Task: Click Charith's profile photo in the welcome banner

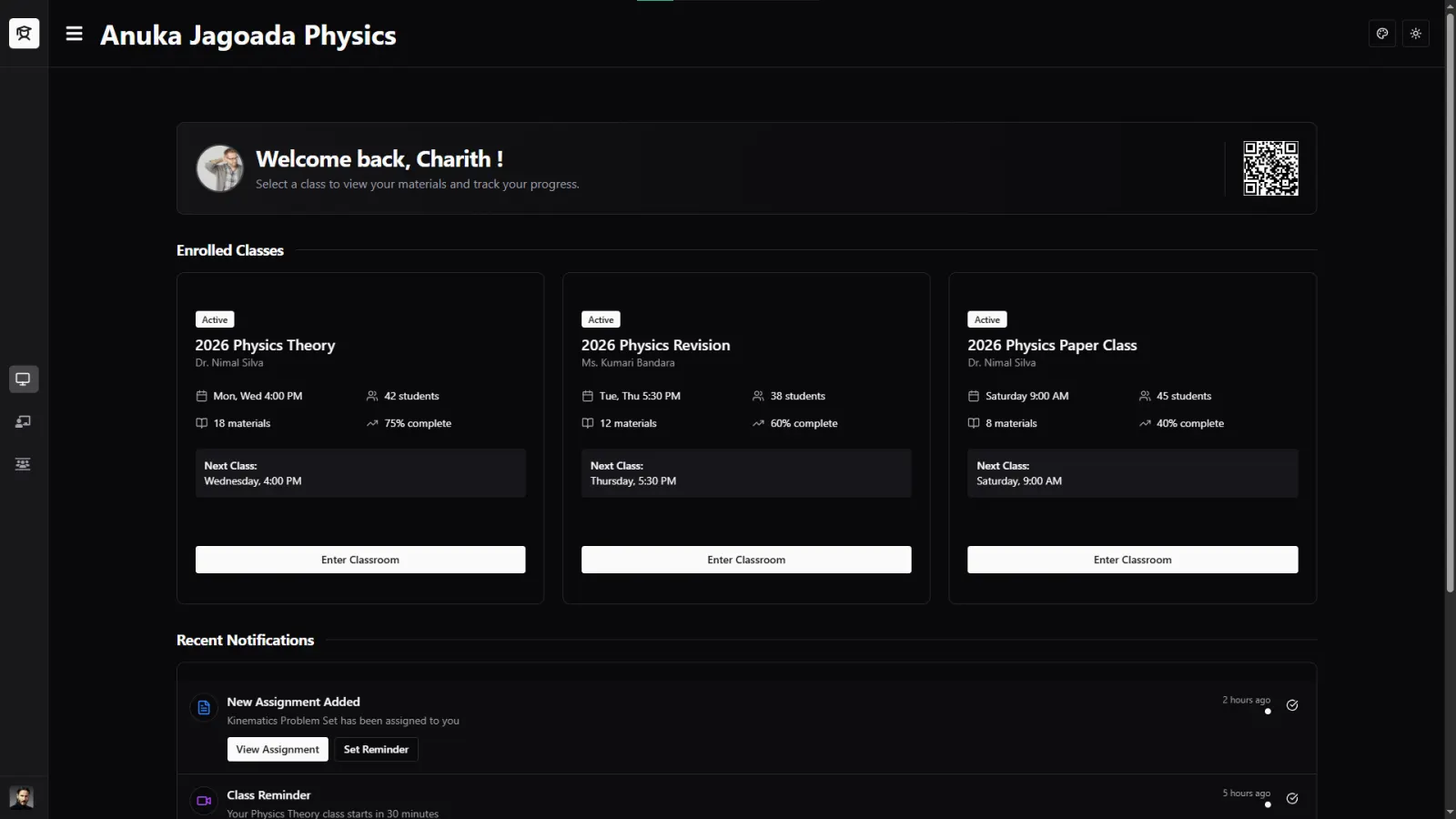Action: click(220, 168)
